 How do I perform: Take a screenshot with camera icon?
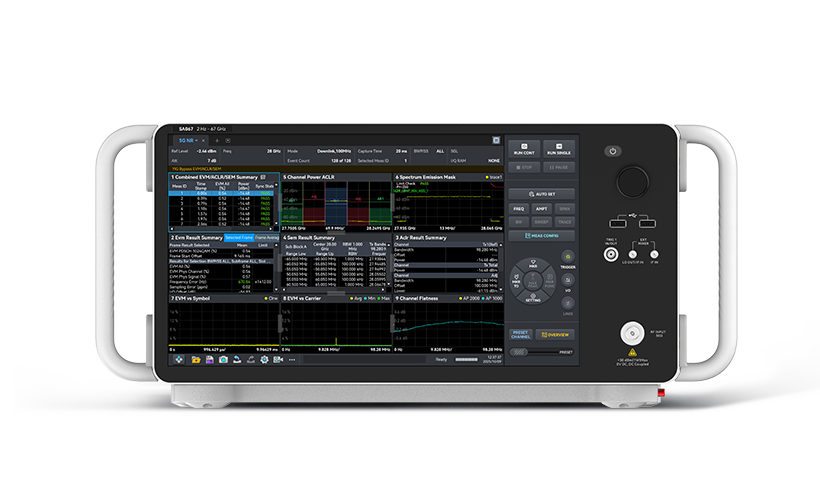pyautogui.click(x=224, y=359)
